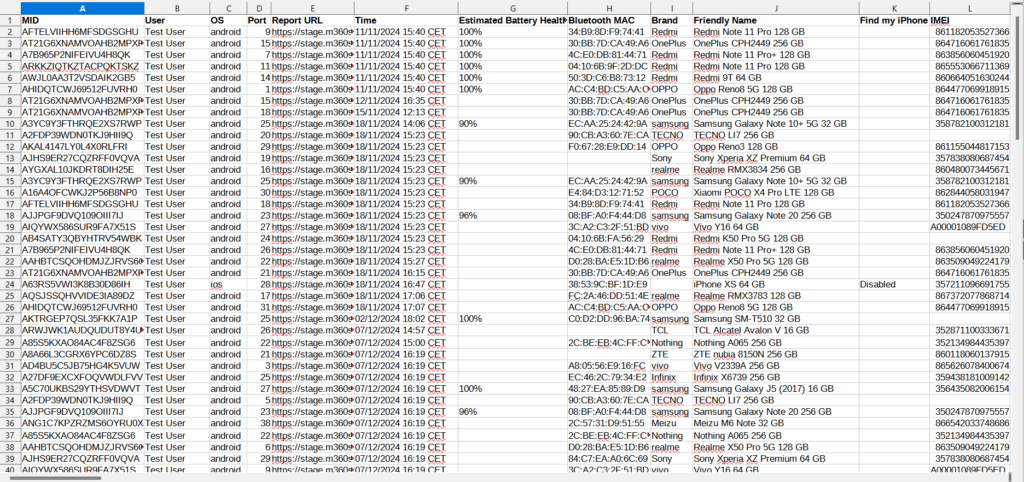The width and height of the screenshot is (1024, 482).
Task: Click the MID header cell
Action: (x=82, y=20)
